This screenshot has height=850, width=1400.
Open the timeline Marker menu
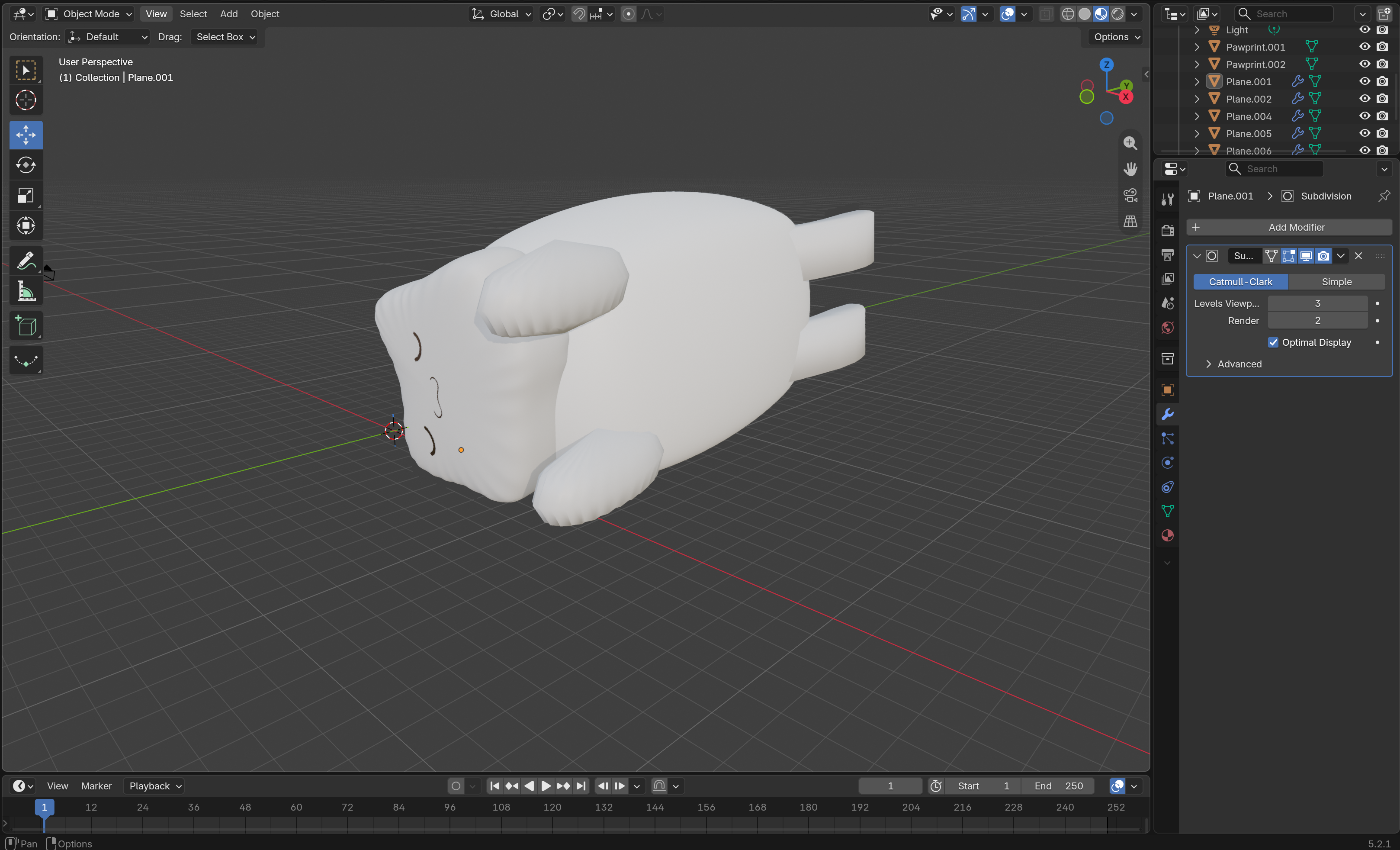point(96,786)
